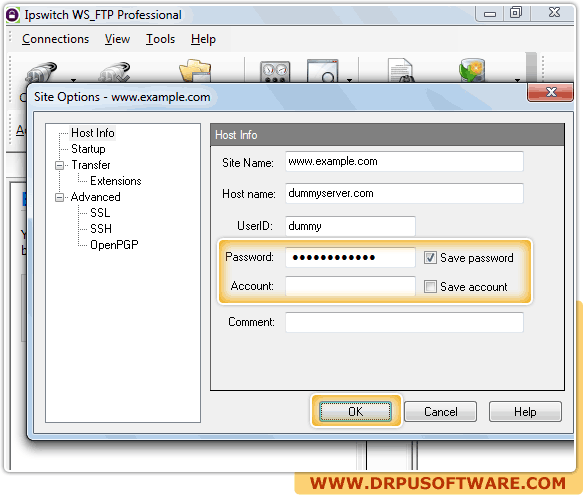
Task: Uncheck the Save password checkbox
Action: click(x=430, y=258)
